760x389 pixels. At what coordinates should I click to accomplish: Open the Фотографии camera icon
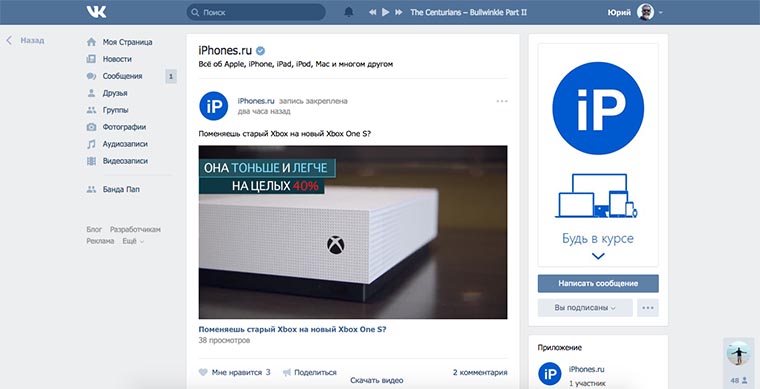(91, 127)
